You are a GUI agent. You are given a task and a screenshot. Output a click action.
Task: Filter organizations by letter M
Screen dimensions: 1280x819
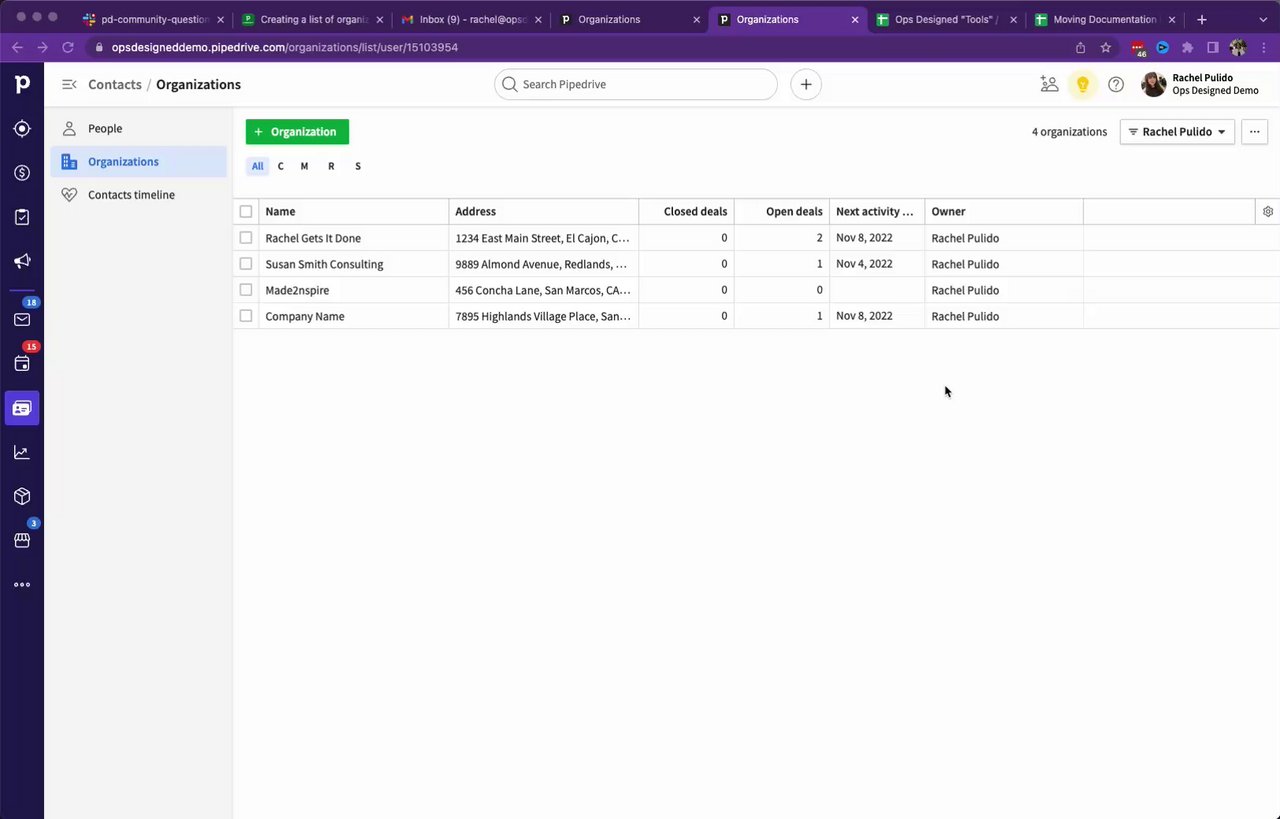point(304,167)
